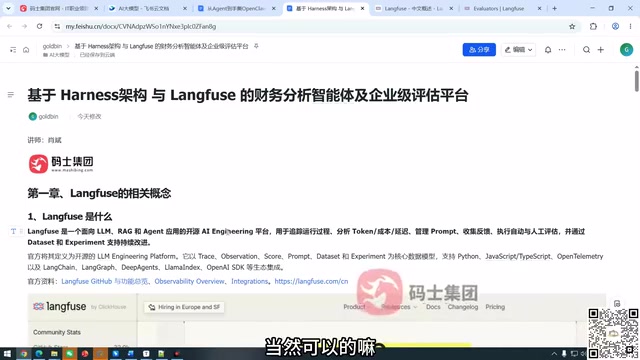Open the Chrome profile avatar icon
This screenshot has height=360, width=640.
pyautogui.click(x=615, y=26)
